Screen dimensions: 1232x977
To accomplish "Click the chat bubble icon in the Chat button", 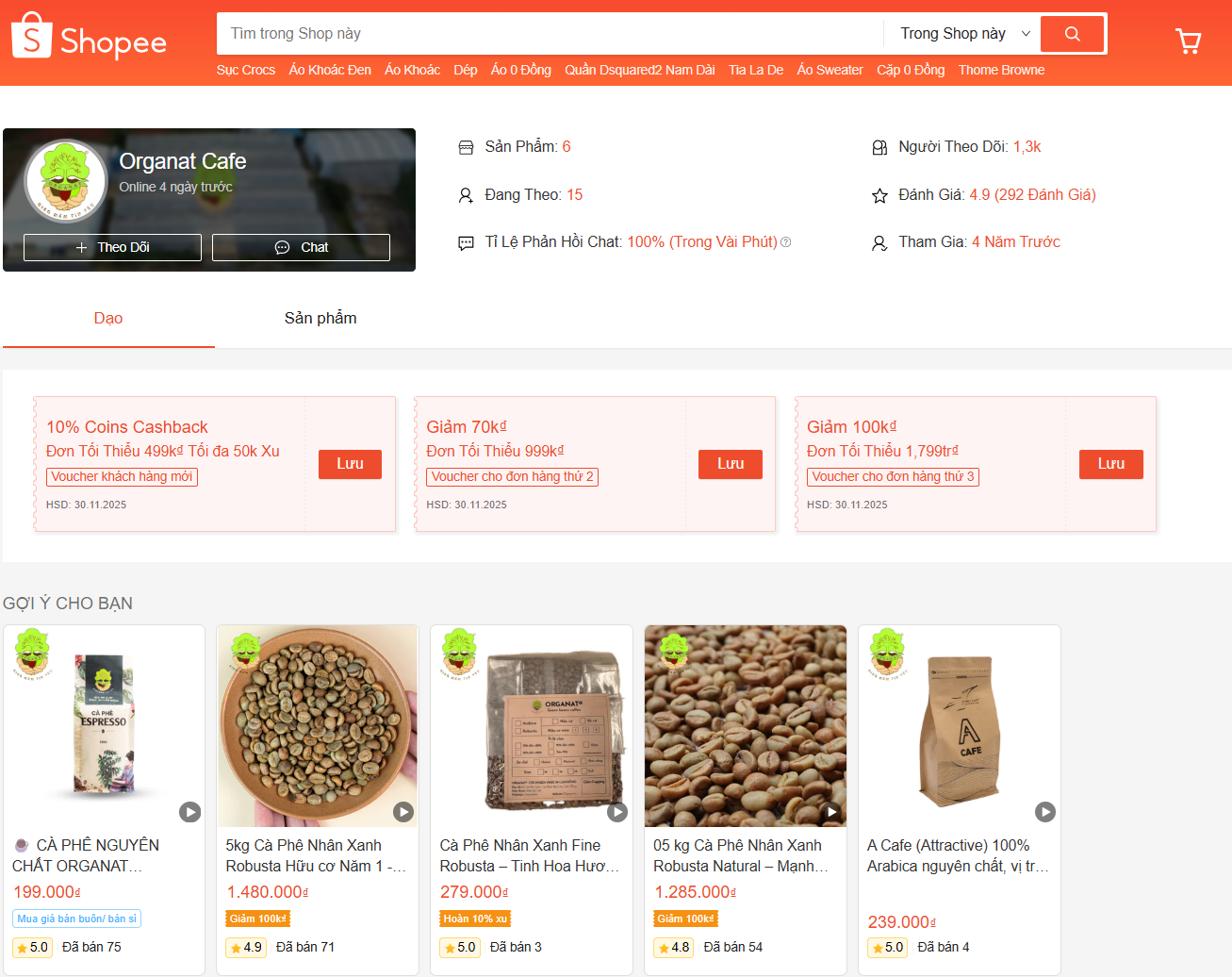I will click(282, 247).
